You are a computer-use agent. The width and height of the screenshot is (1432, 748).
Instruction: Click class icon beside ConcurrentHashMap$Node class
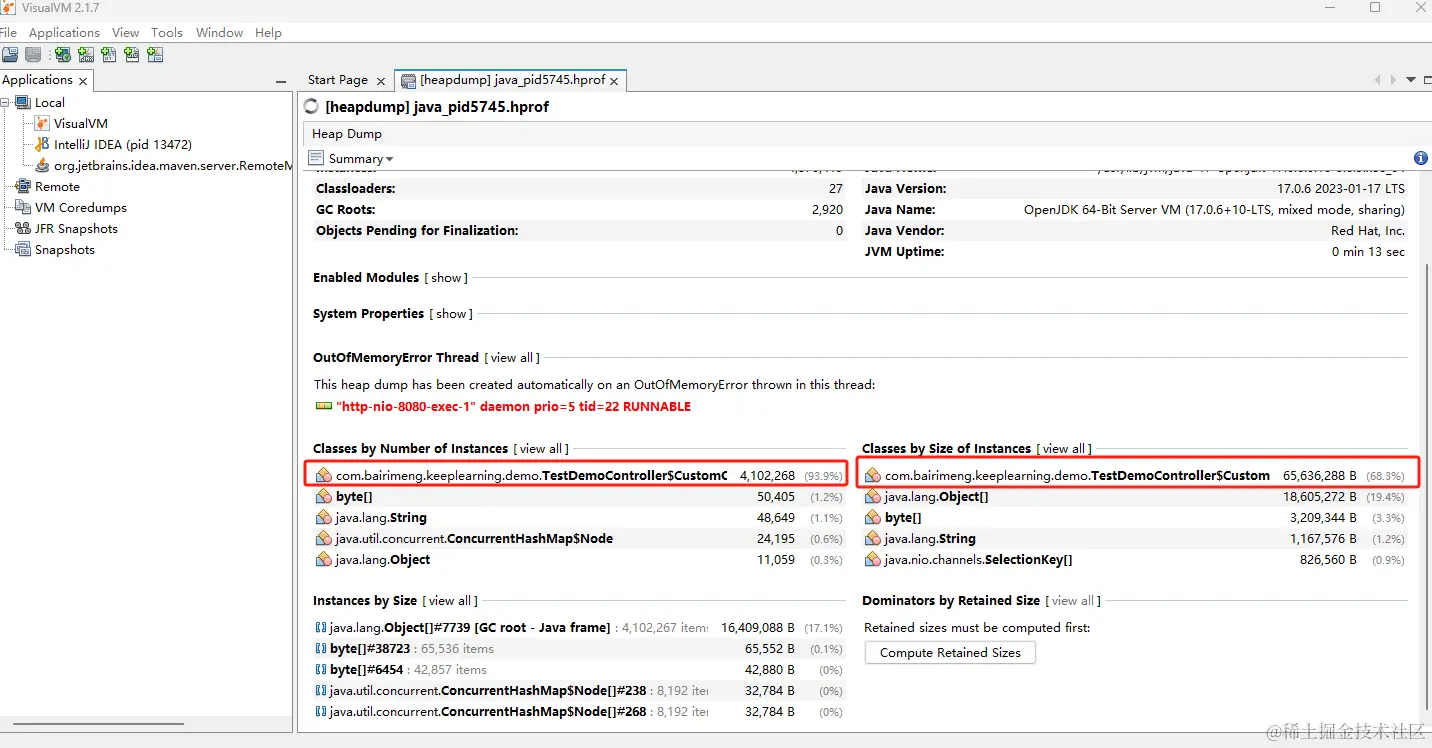324,539
